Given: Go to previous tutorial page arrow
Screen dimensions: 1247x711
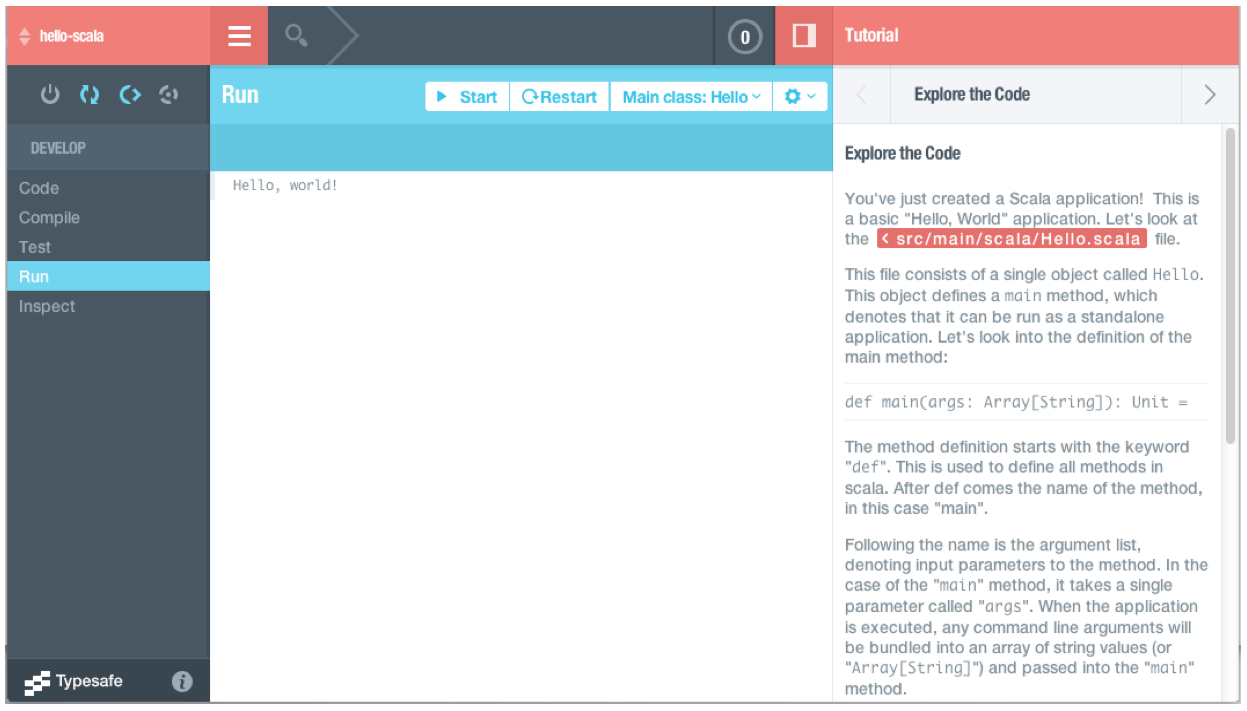Looking at the screenshot, I should click(862, 95).
